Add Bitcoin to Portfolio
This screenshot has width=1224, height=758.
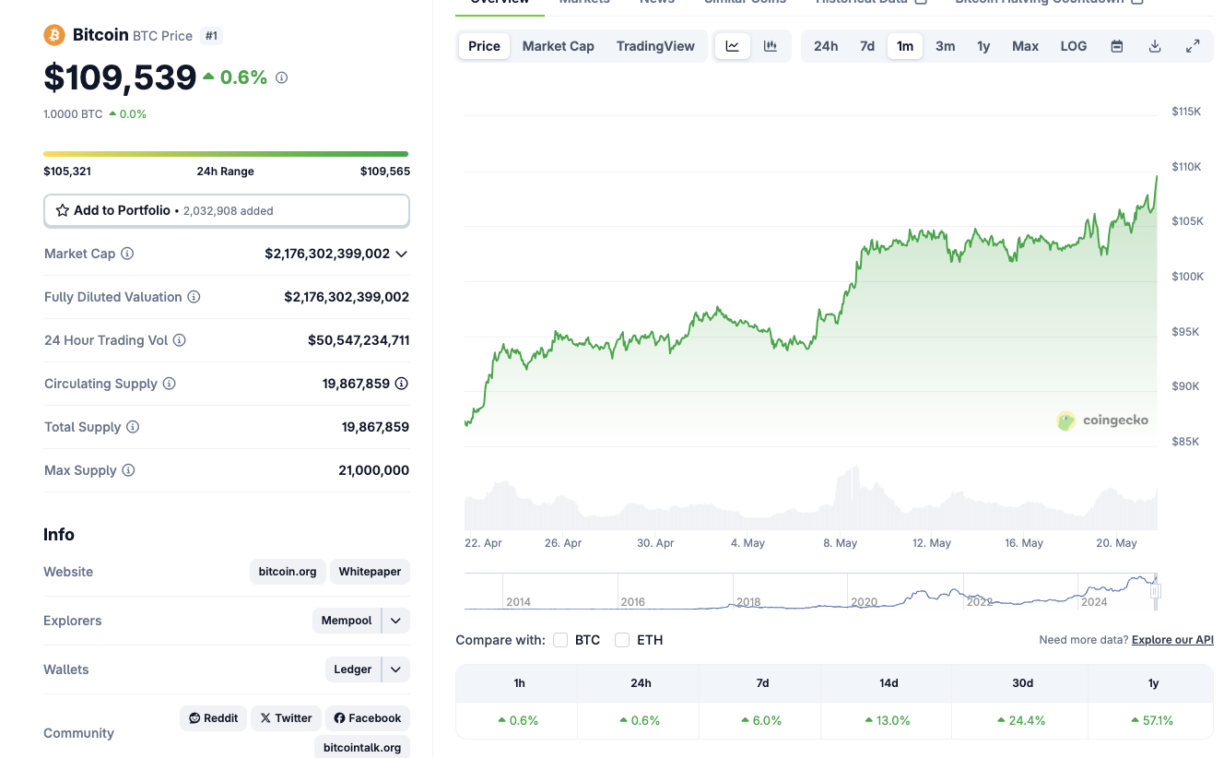[x=226, y=210]
